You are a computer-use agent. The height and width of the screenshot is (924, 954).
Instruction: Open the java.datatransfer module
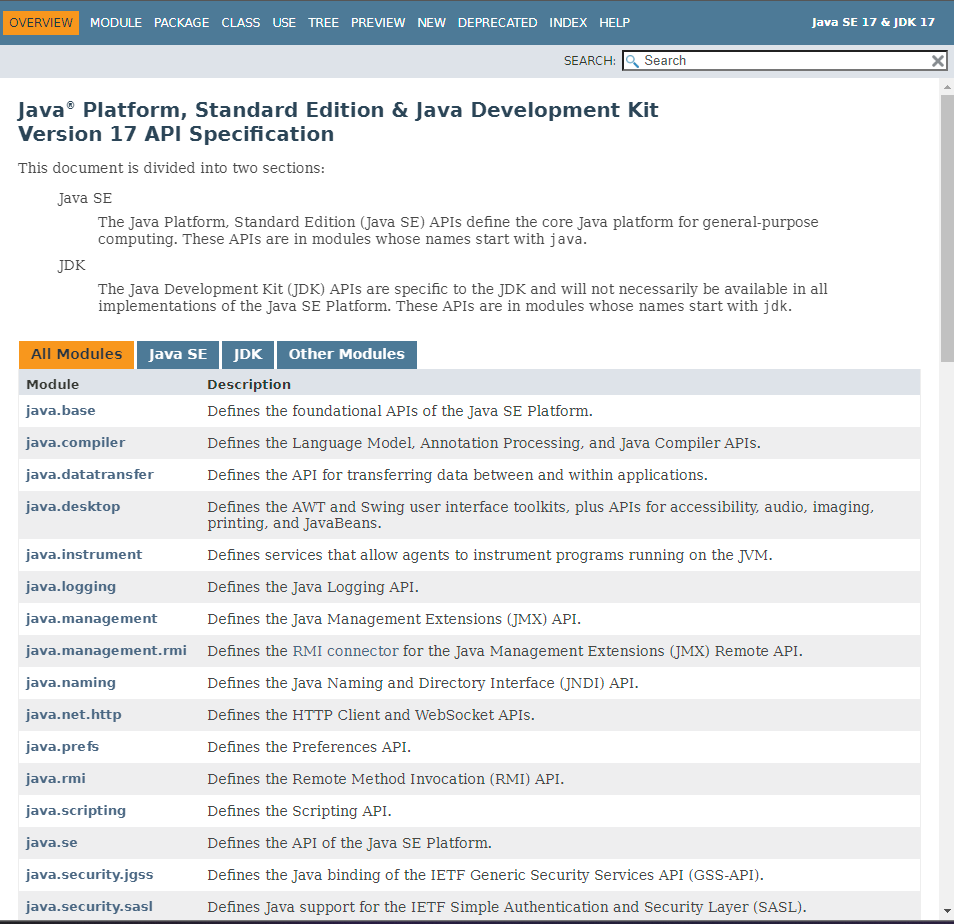89,474
